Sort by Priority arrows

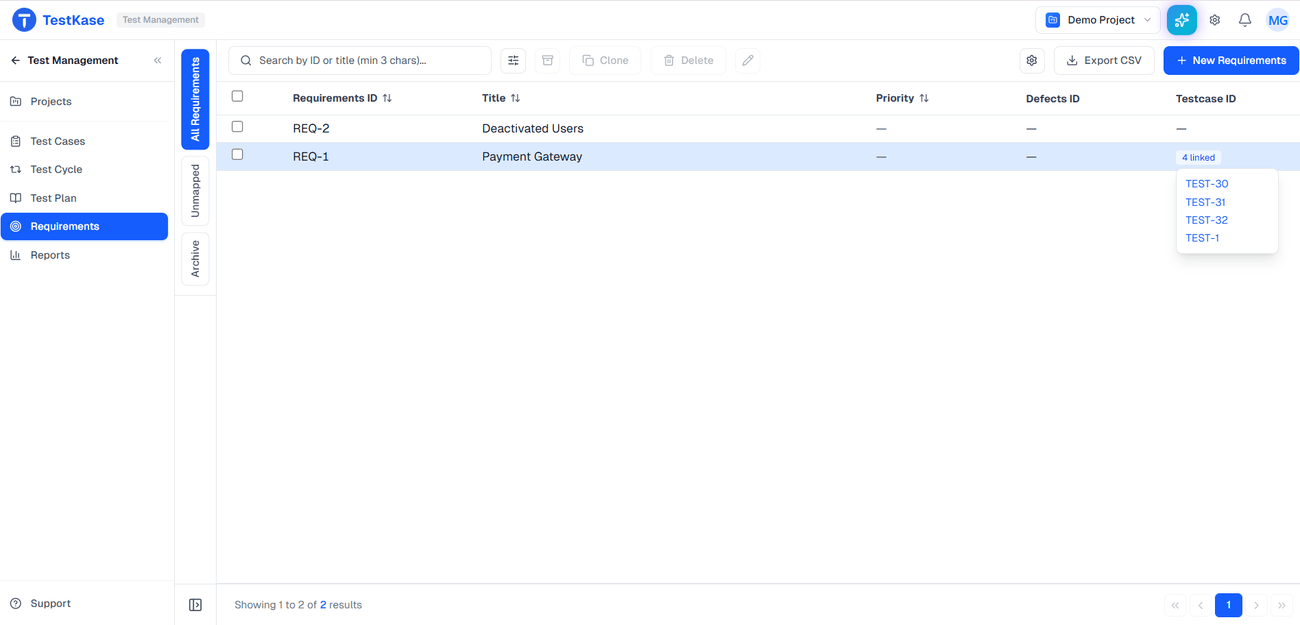tap(924, 99)
